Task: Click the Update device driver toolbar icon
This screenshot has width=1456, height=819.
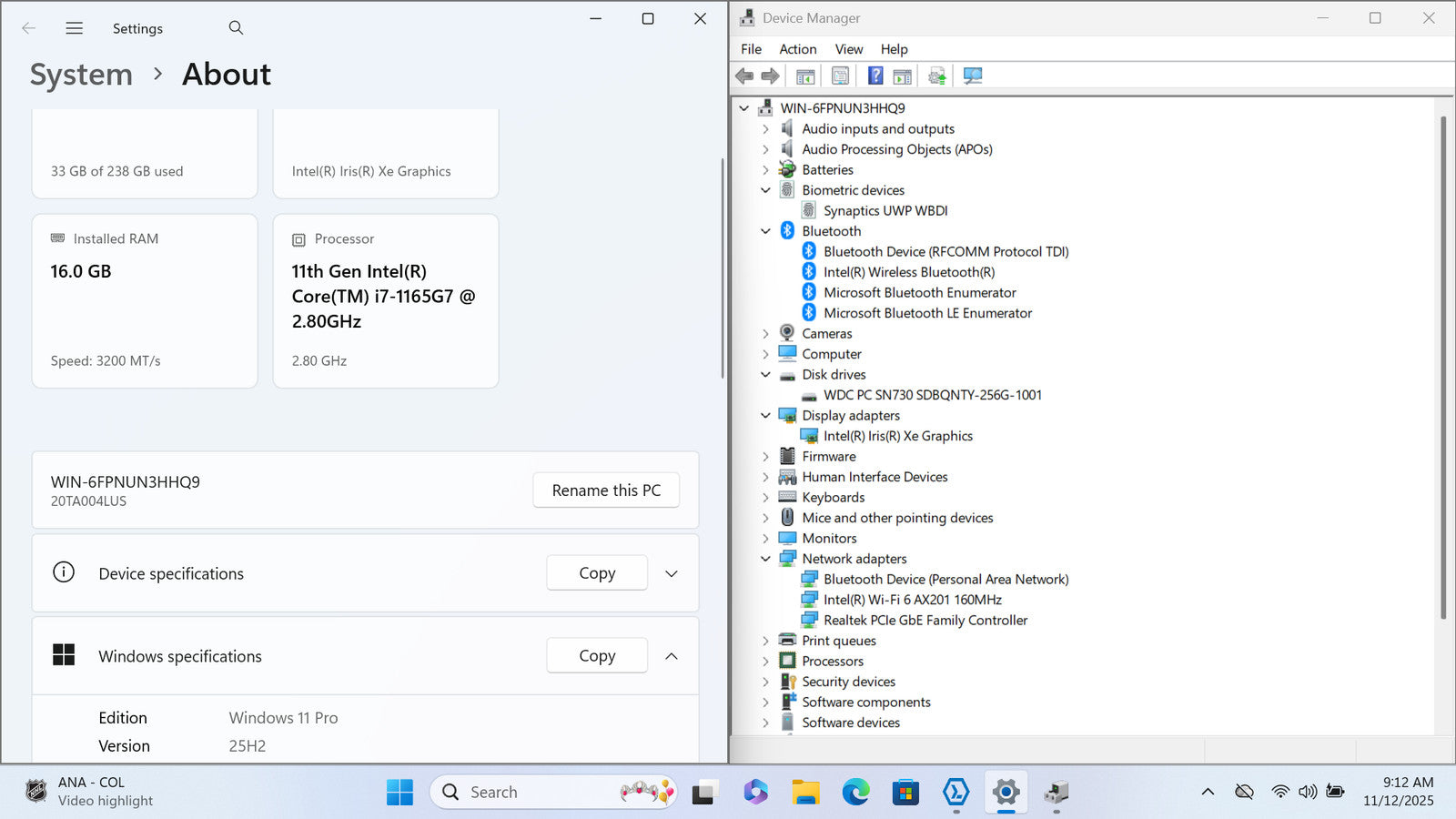Action: click(x=936, y=76)
